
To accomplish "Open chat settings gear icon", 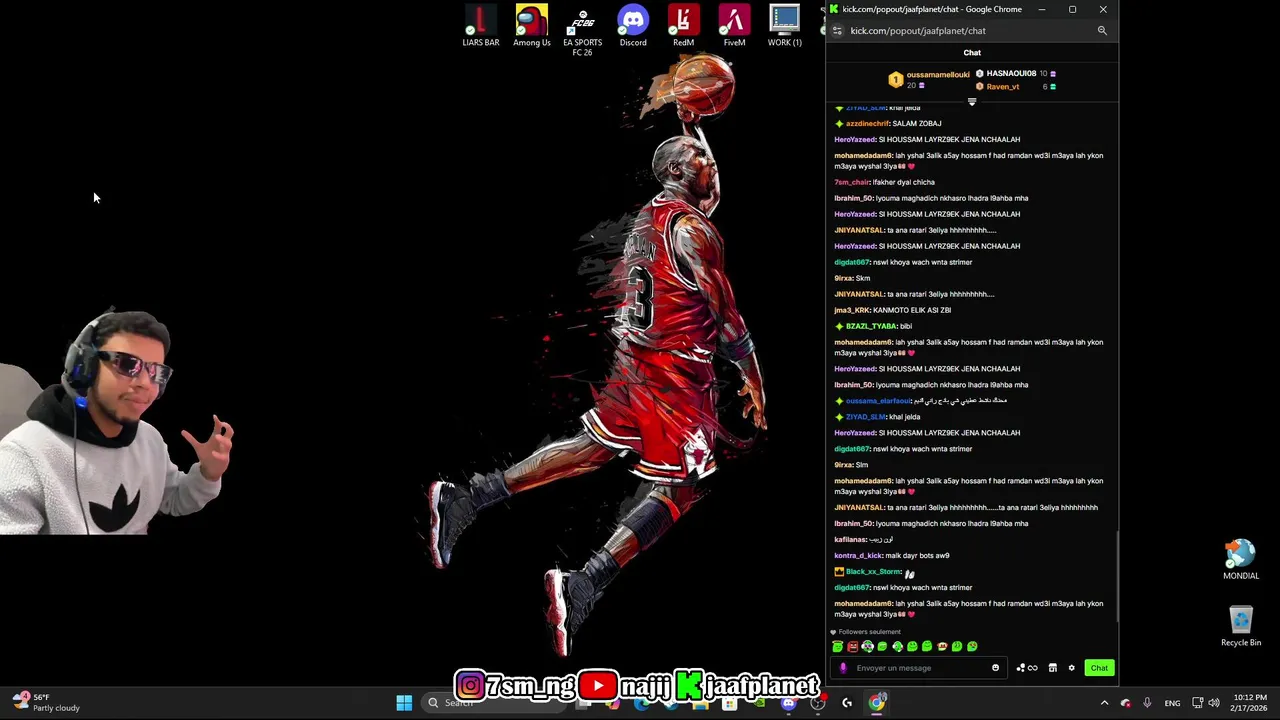I will click(1071, 668).
